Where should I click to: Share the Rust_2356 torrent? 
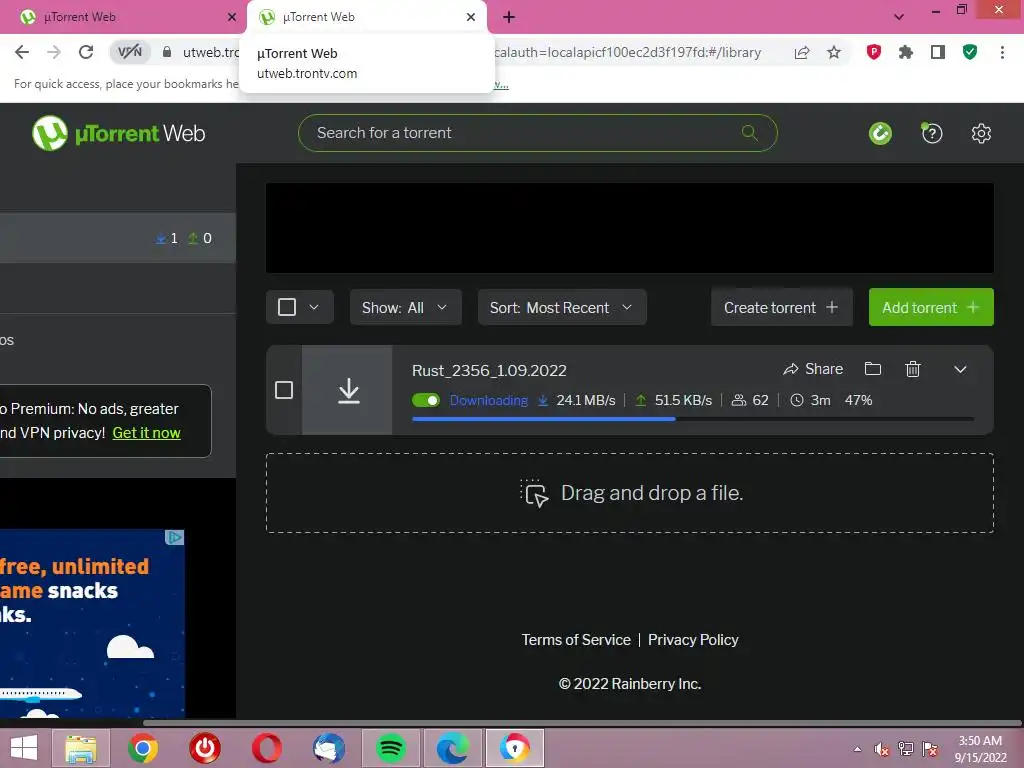pos(813,369)
